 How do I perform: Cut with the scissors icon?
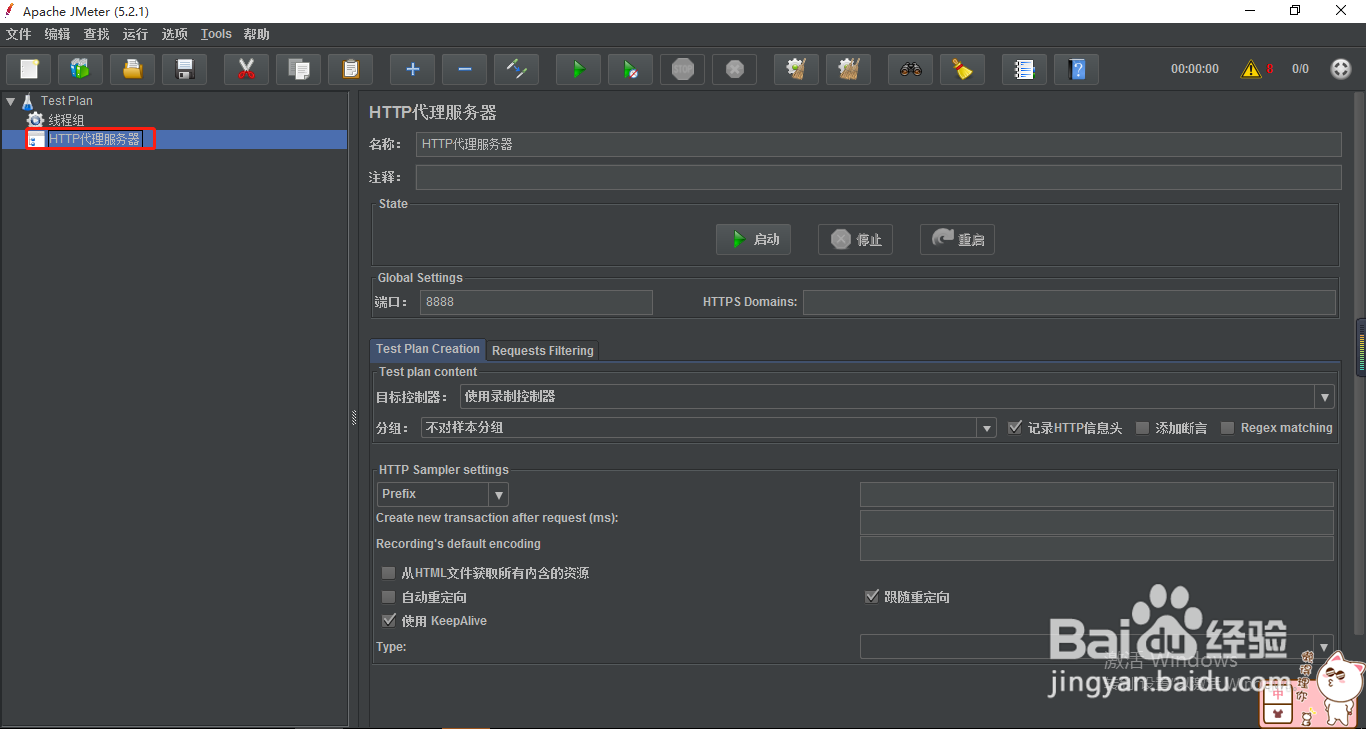(x=246, y=69)
